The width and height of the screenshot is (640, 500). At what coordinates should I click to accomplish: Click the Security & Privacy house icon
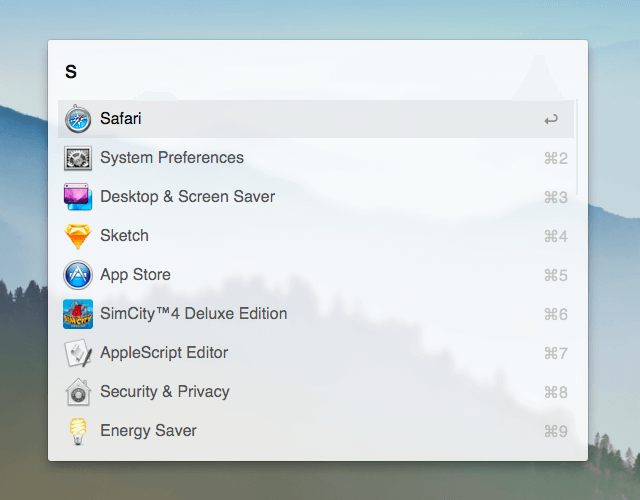click(78, 392)
